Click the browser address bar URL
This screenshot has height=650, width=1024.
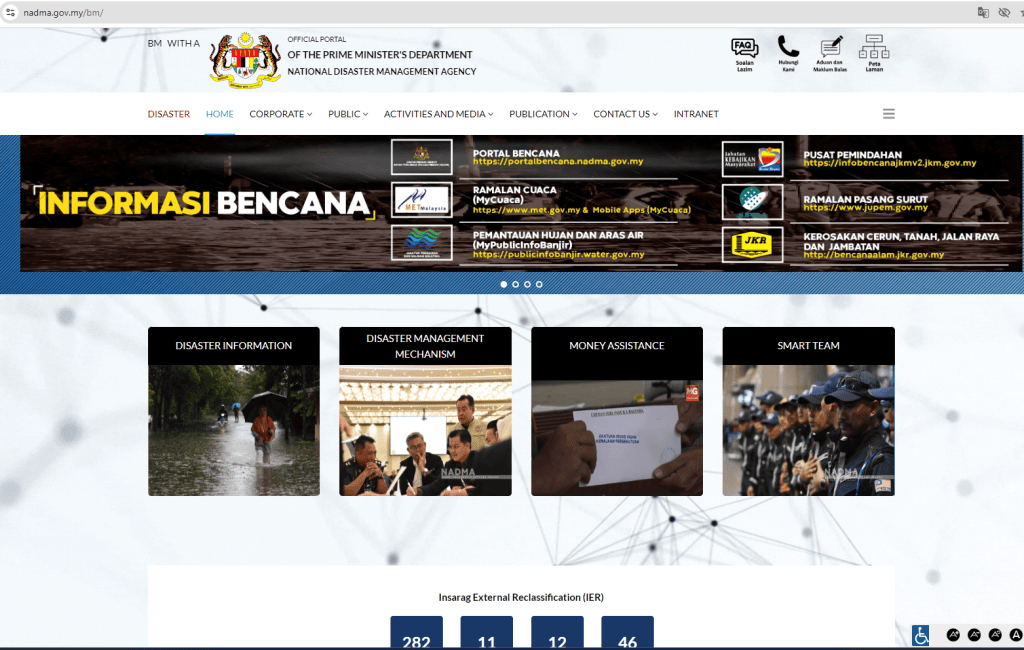tap(63, 12)
